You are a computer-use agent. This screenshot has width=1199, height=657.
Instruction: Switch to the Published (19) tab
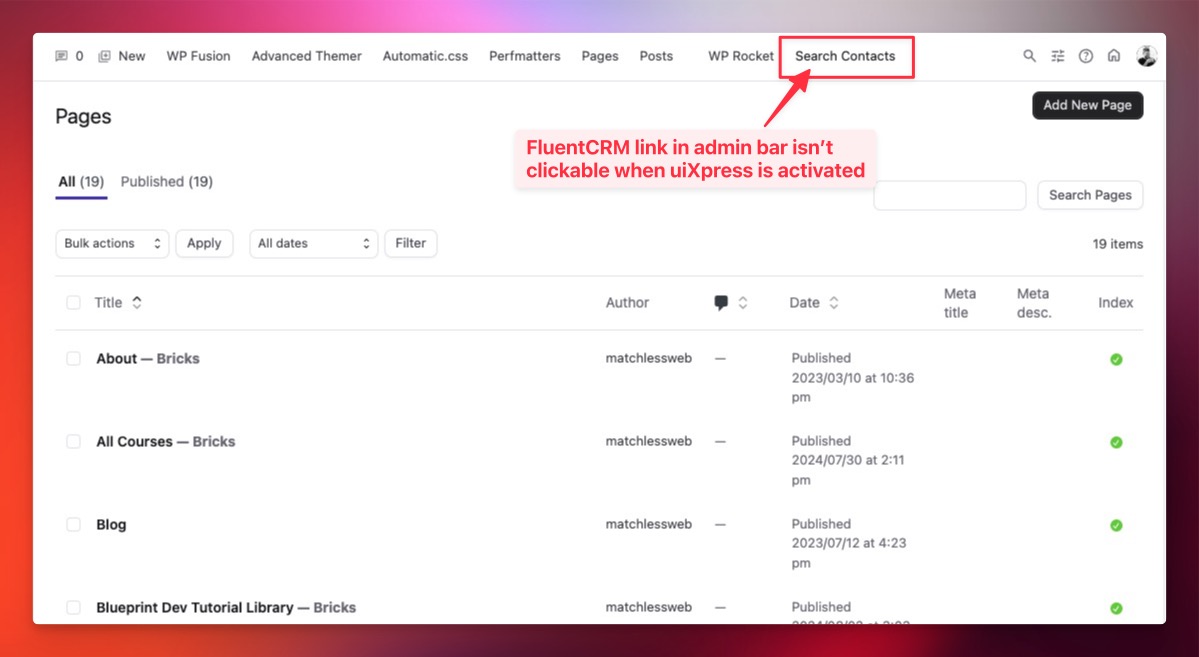click(166, 181)
